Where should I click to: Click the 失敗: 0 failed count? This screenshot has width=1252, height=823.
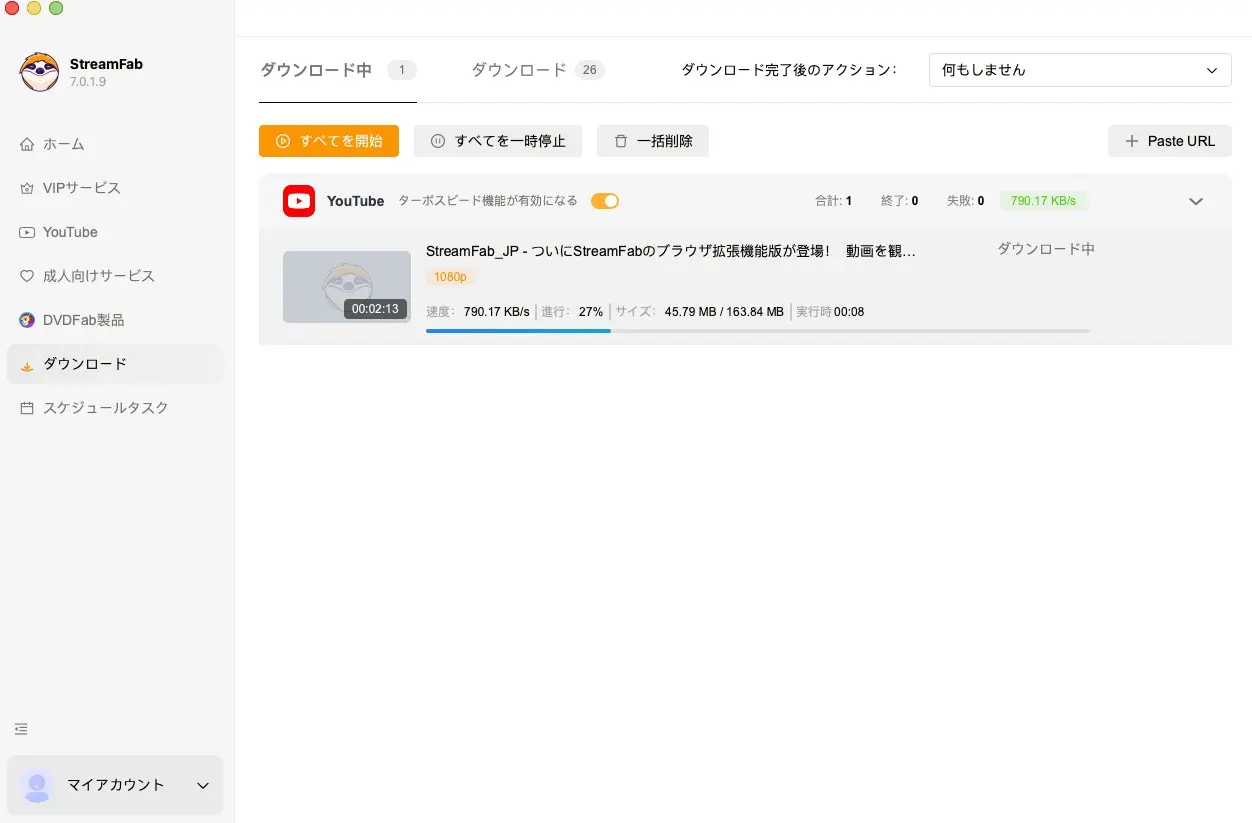pos(965,201)
